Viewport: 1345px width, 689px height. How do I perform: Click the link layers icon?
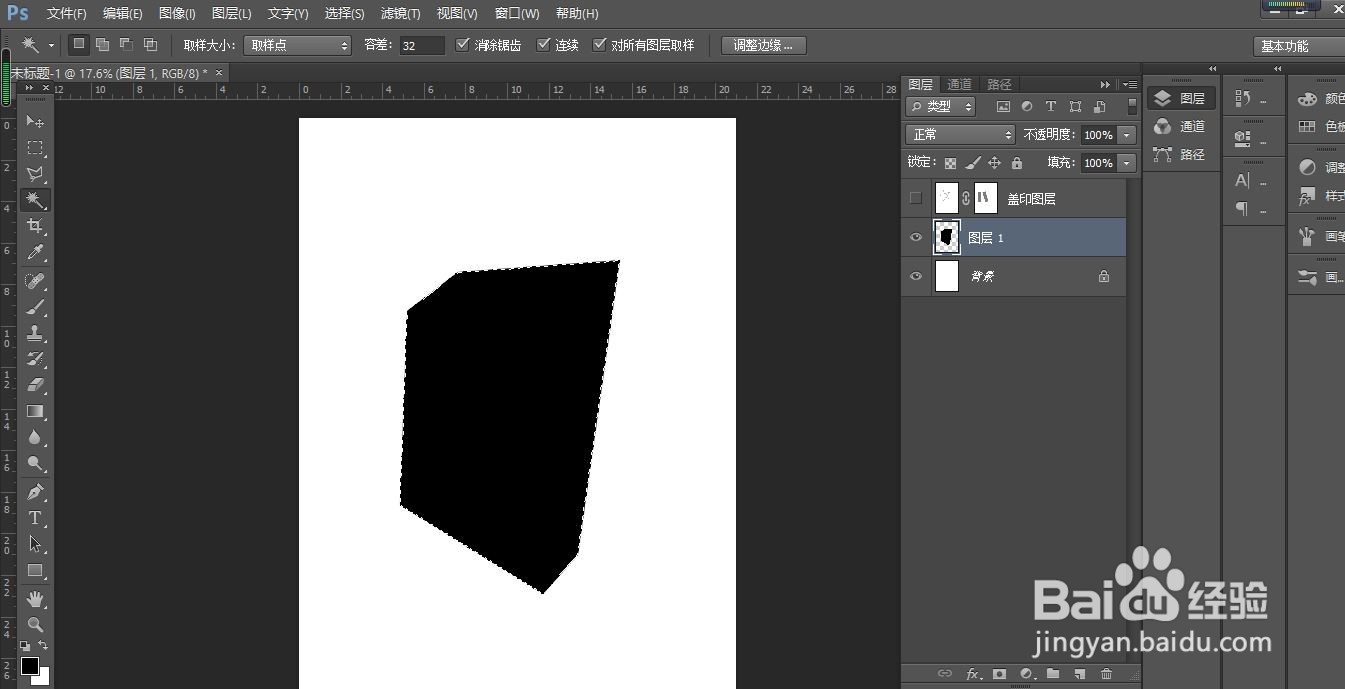(x=944, y=674)
